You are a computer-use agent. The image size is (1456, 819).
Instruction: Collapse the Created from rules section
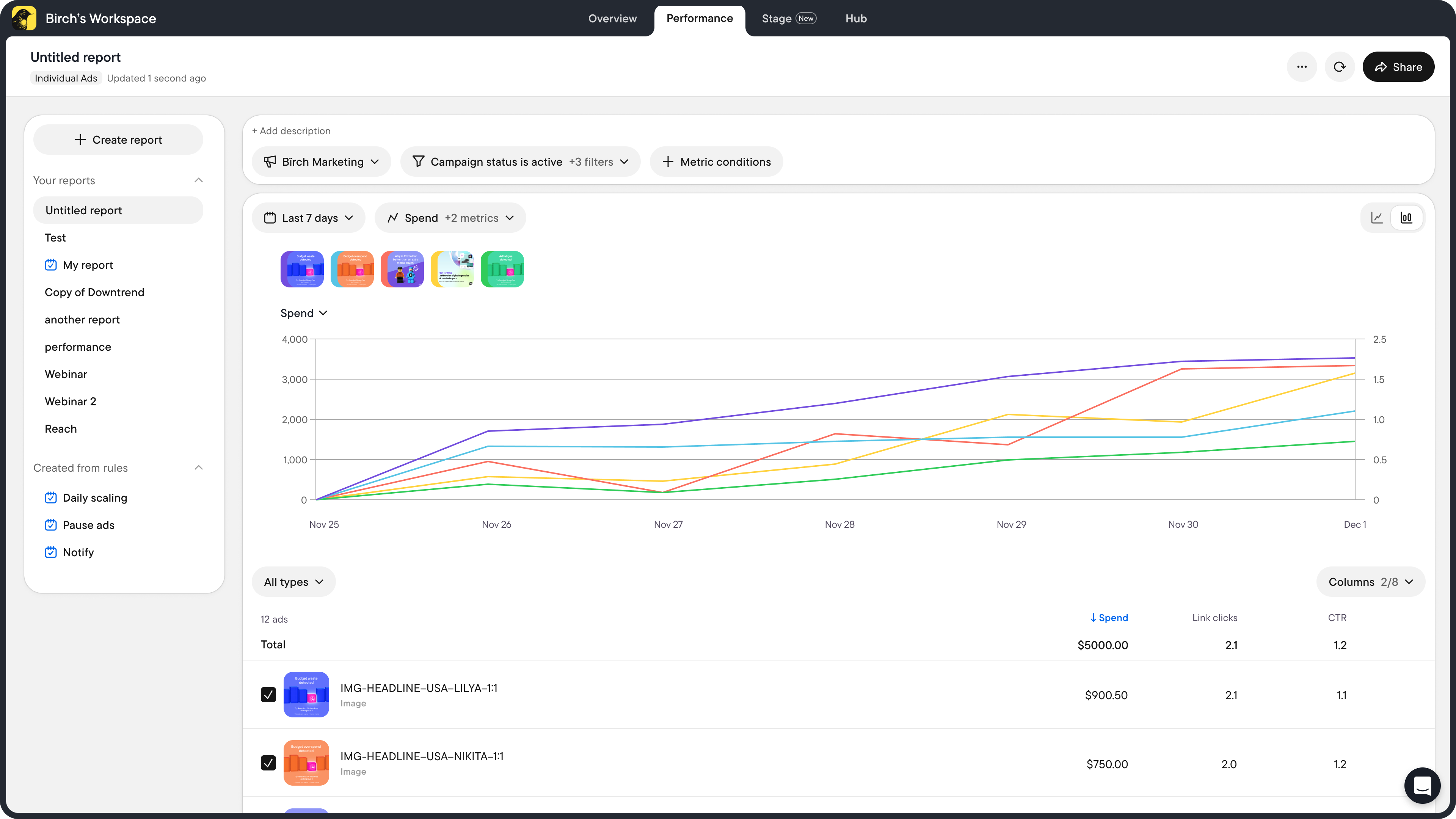(x=198, y=468)
